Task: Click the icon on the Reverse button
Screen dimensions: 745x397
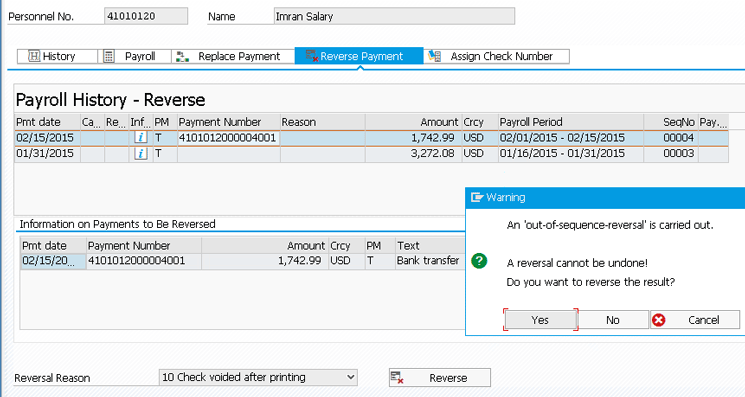Action: click(x=397, y=378)
